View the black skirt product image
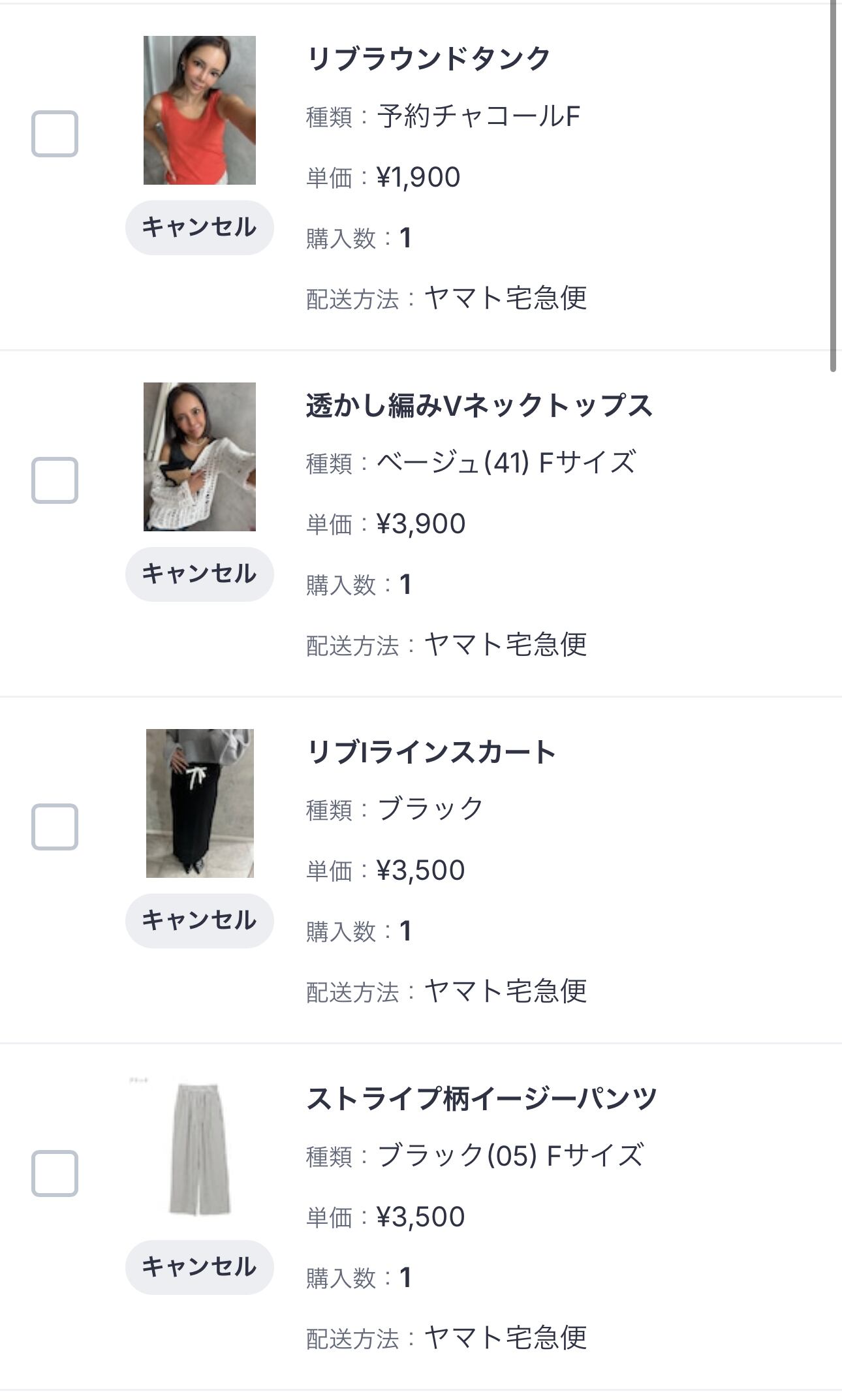The image size is (842, 1400). click(200, 803)
